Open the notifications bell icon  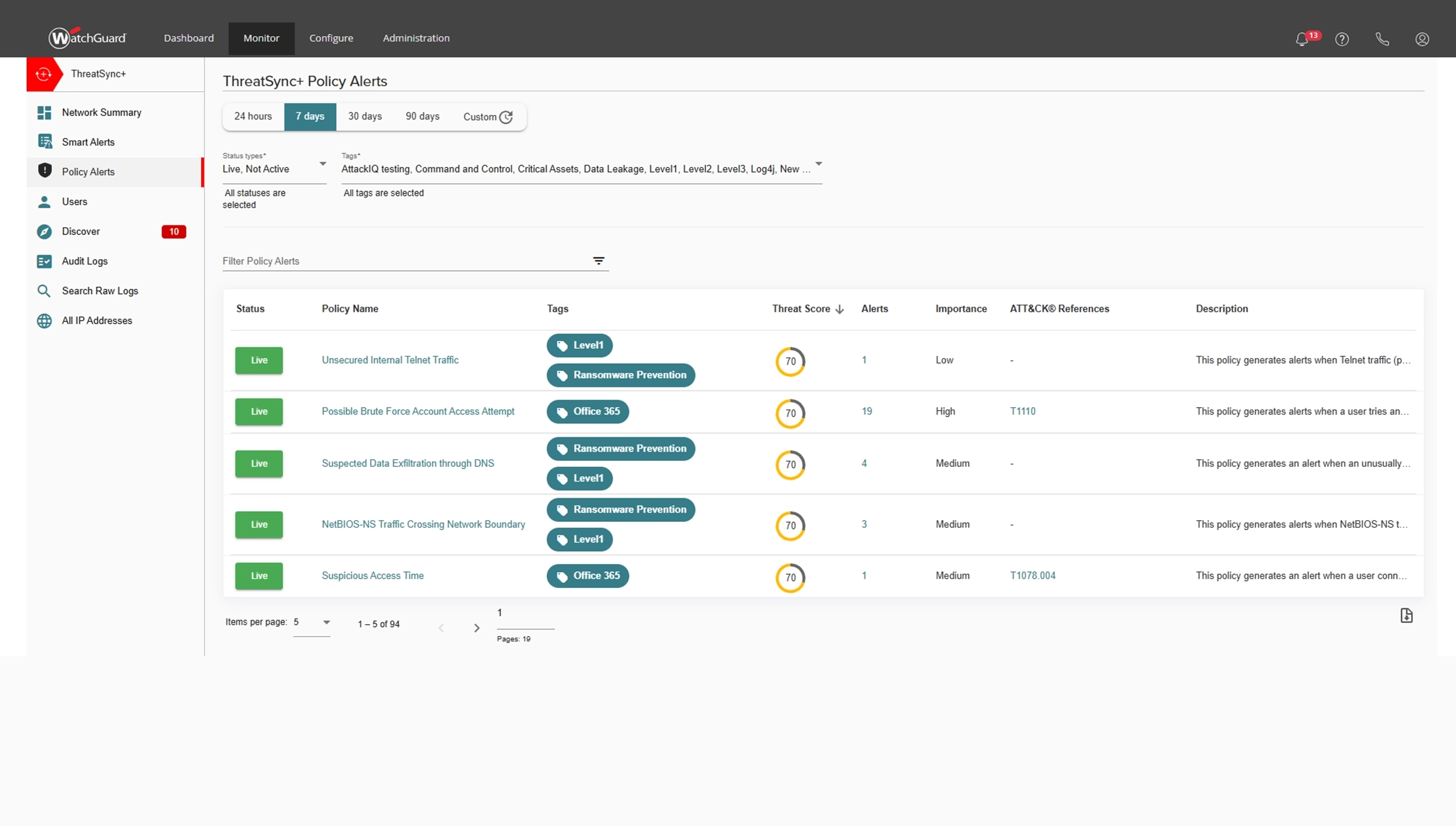[x=1302, y=39]
